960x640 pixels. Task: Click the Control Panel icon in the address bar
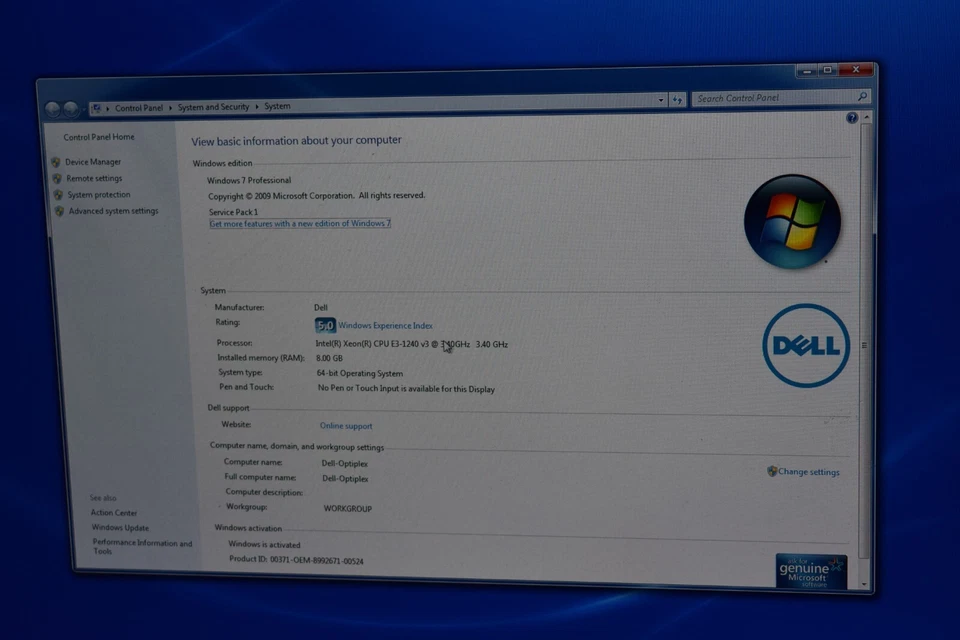click(x=97, y=107)
